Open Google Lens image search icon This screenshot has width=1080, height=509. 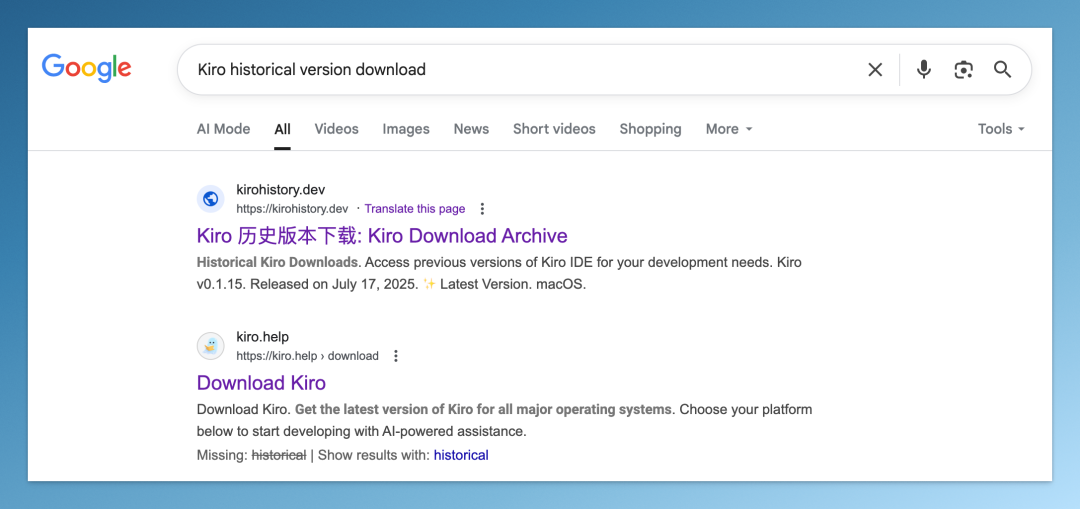coord(963,70)
